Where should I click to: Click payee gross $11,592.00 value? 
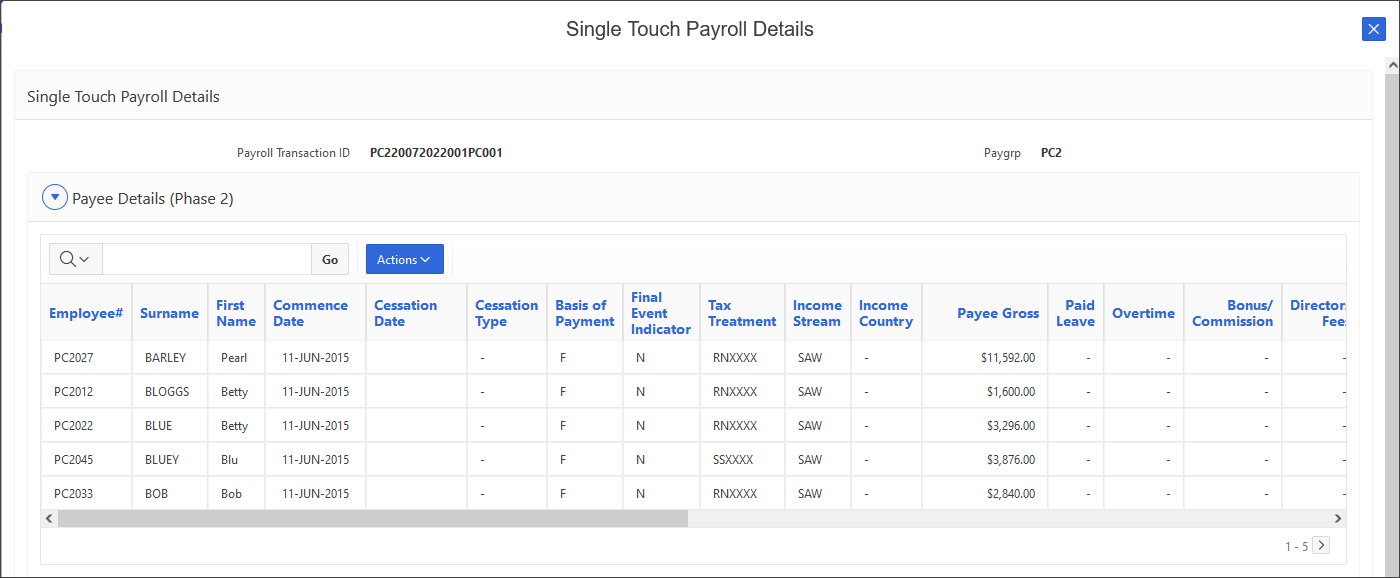[x=1008, y=357]
